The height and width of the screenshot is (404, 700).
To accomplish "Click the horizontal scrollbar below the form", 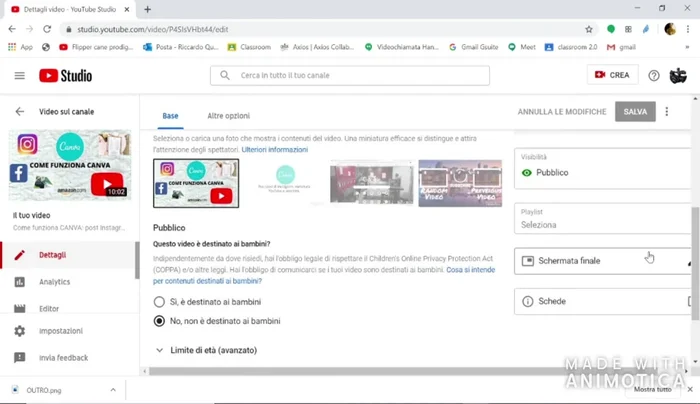I will (402, 371).
